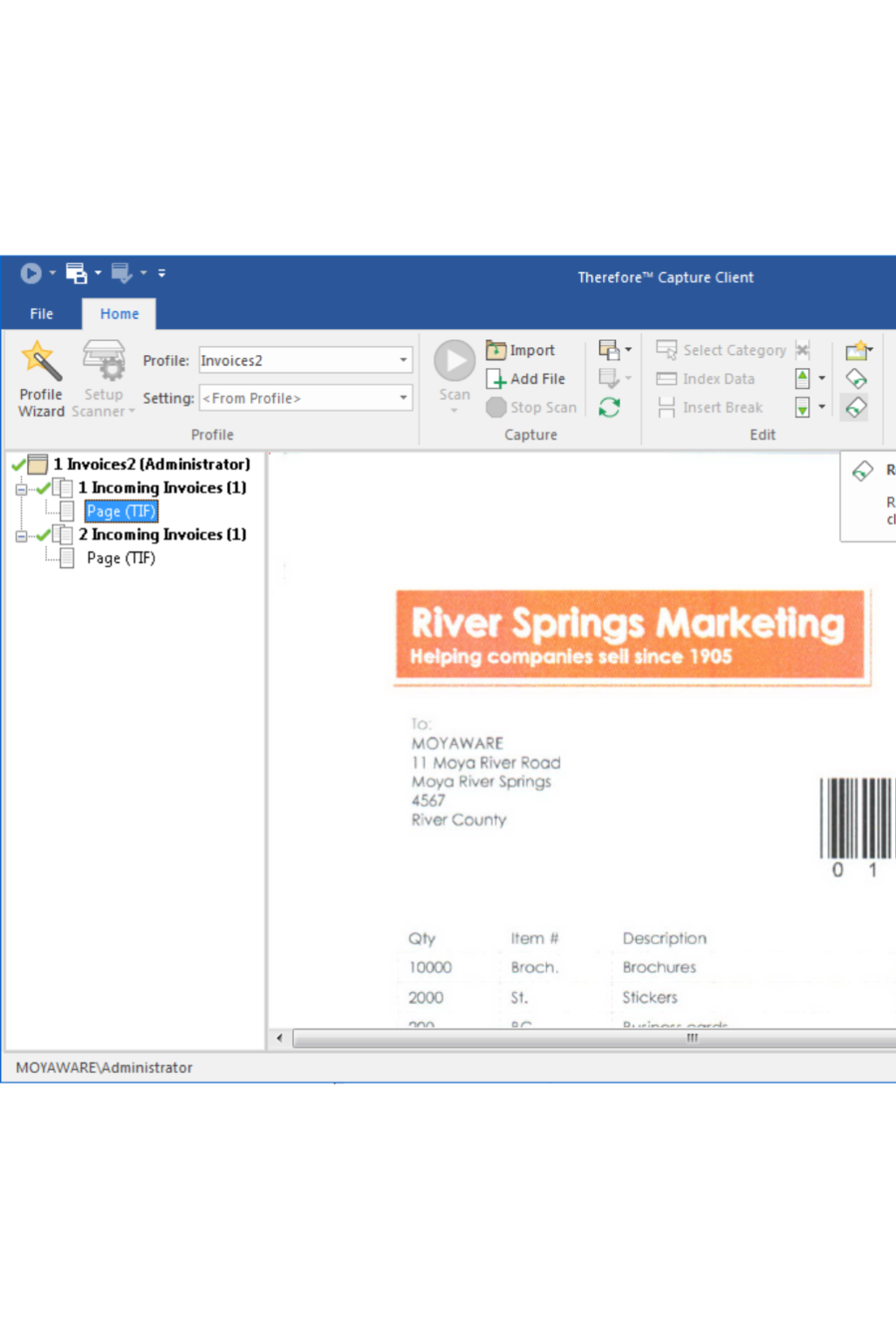896x1340 pixels.
Task: Select Page (TIF) under 2 Incoming Invoices
Action: [x=120, y=558]
